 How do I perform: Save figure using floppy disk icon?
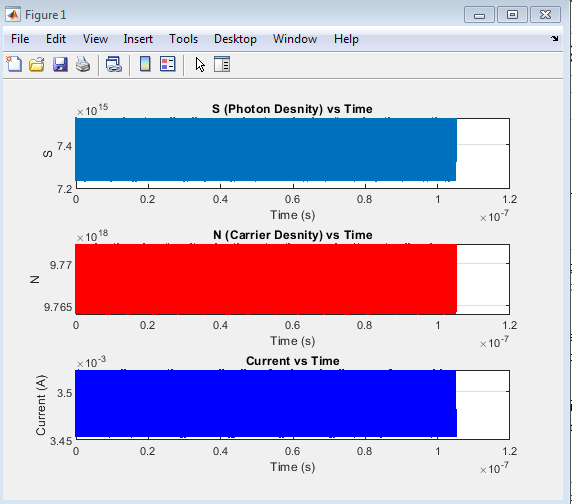[x=60, y=65]
